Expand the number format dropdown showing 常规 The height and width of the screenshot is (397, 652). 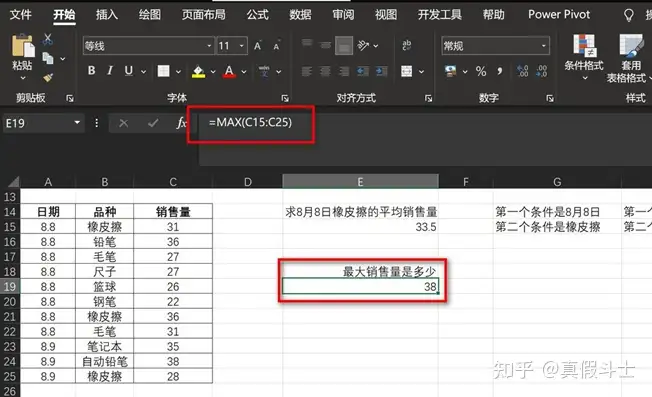click(x=543, y=46)
